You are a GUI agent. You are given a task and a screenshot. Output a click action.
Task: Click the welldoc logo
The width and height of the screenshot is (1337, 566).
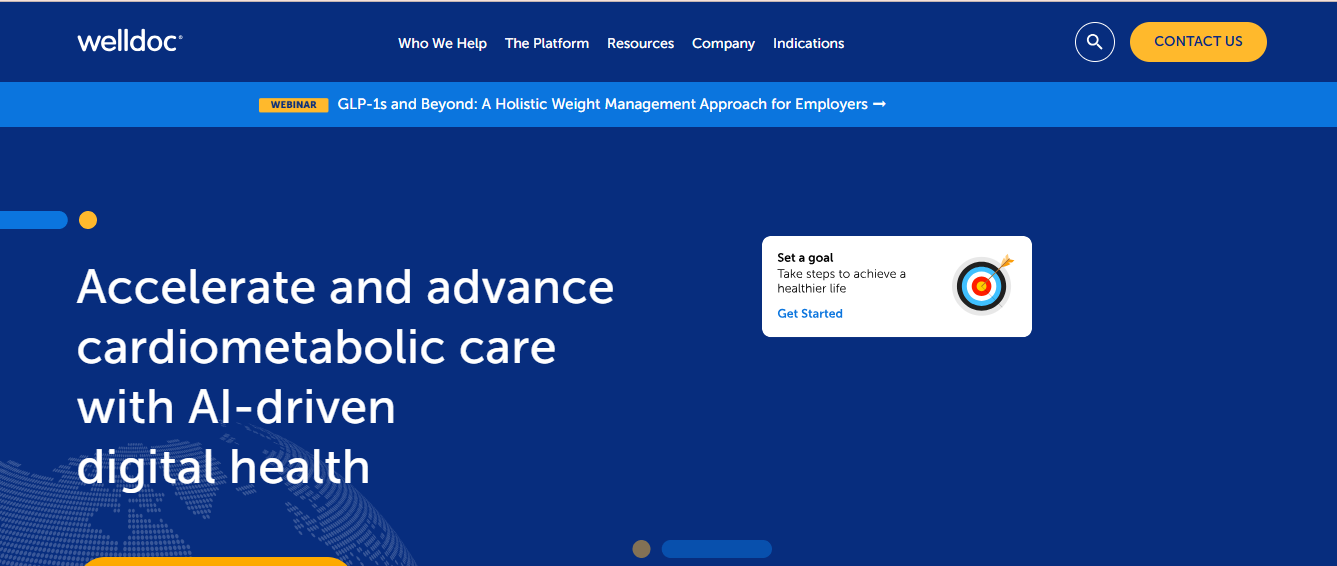click(129, 42)
